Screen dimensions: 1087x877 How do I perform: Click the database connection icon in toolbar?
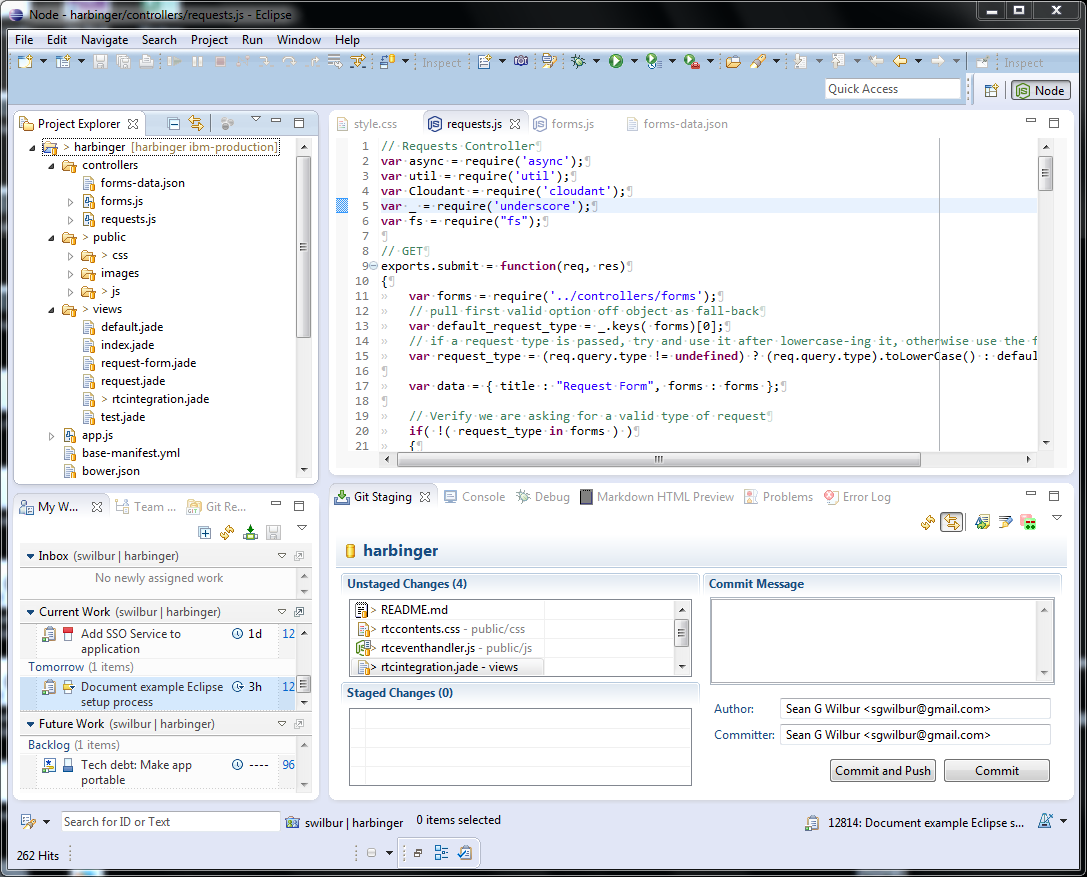386,62
